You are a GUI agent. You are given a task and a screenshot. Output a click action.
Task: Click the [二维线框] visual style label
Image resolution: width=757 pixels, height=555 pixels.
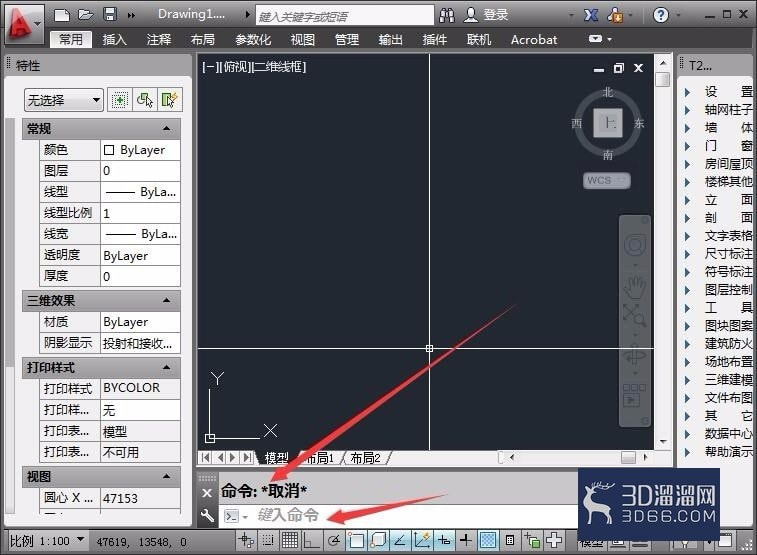[x=280, y=67]
